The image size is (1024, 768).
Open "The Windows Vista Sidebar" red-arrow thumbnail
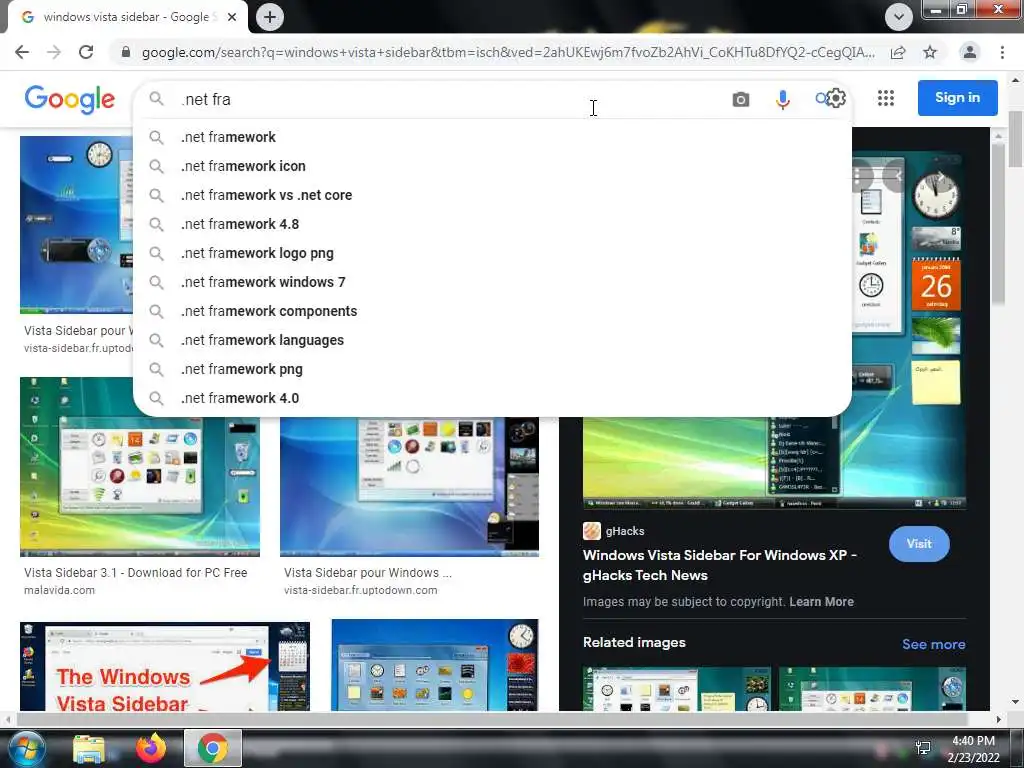pos(165,666)
